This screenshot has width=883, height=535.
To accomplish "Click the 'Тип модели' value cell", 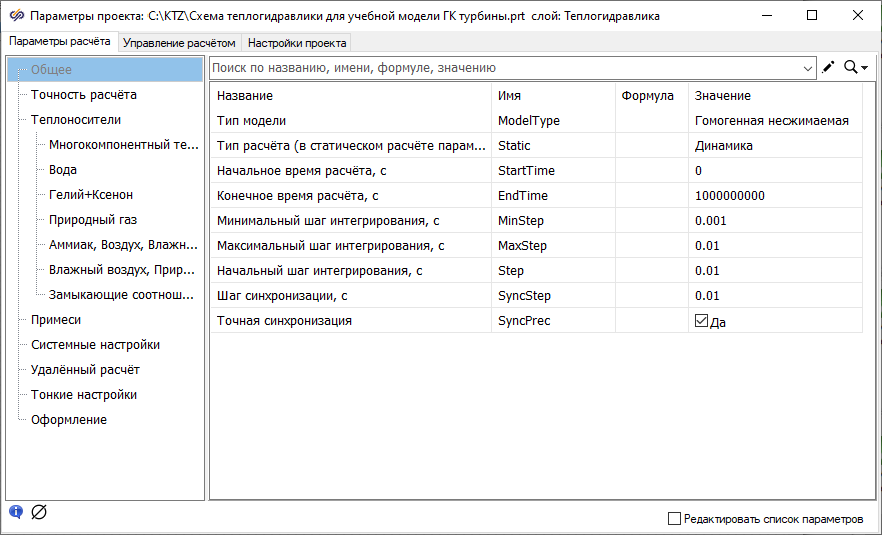I will click(x=772, y=121).
